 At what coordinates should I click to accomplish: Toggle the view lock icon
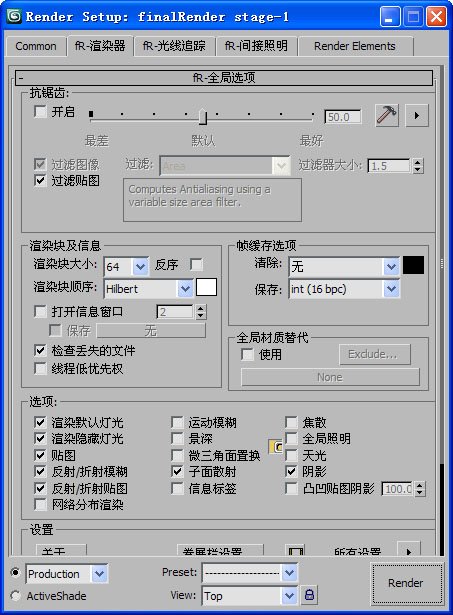tap(309, 595)
